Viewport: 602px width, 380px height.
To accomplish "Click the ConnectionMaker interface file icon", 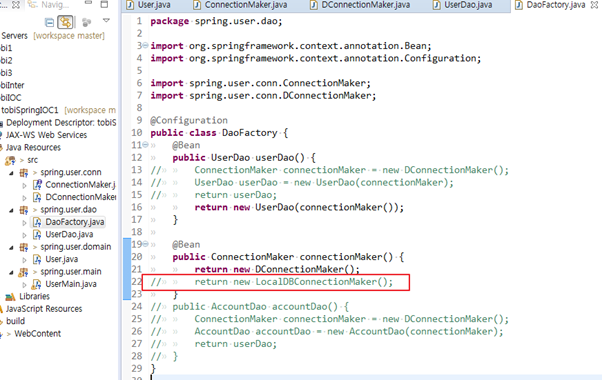I will click(37, 185).
